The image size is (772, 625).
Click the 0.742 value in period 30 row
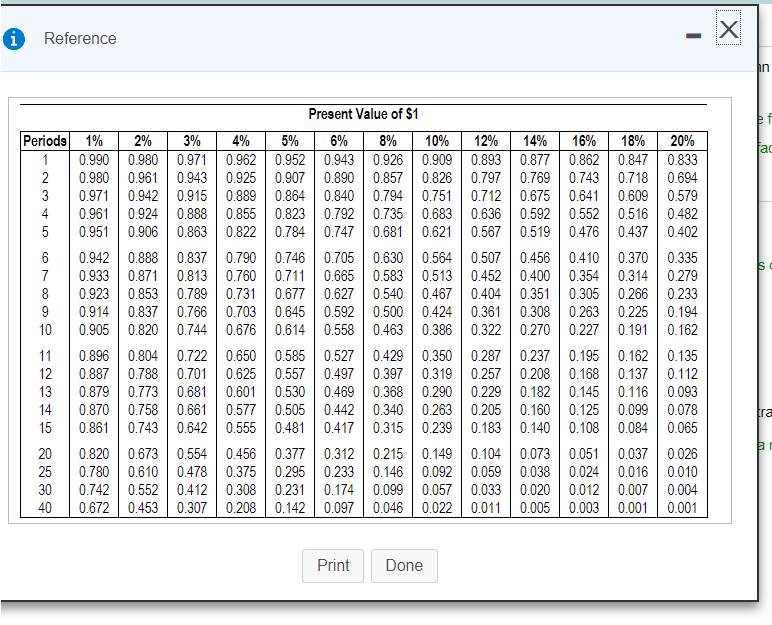[94, 490]
